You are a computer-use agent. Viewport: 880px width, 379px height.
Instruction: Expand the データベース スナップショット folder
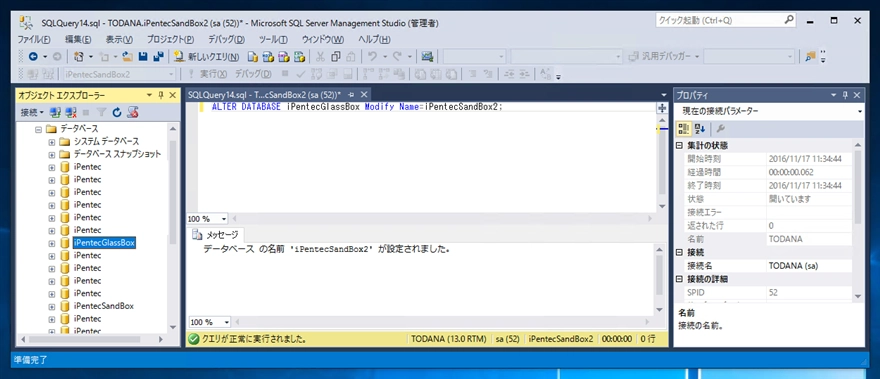(x=52, y=154)
